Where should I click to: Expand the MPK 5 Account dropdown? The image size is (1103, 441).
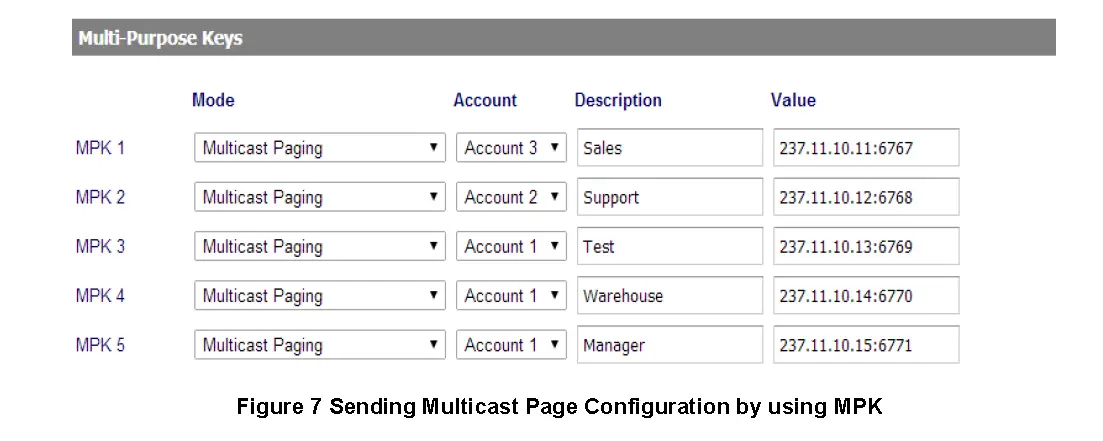pyautogui.click(x=511, y=345)
